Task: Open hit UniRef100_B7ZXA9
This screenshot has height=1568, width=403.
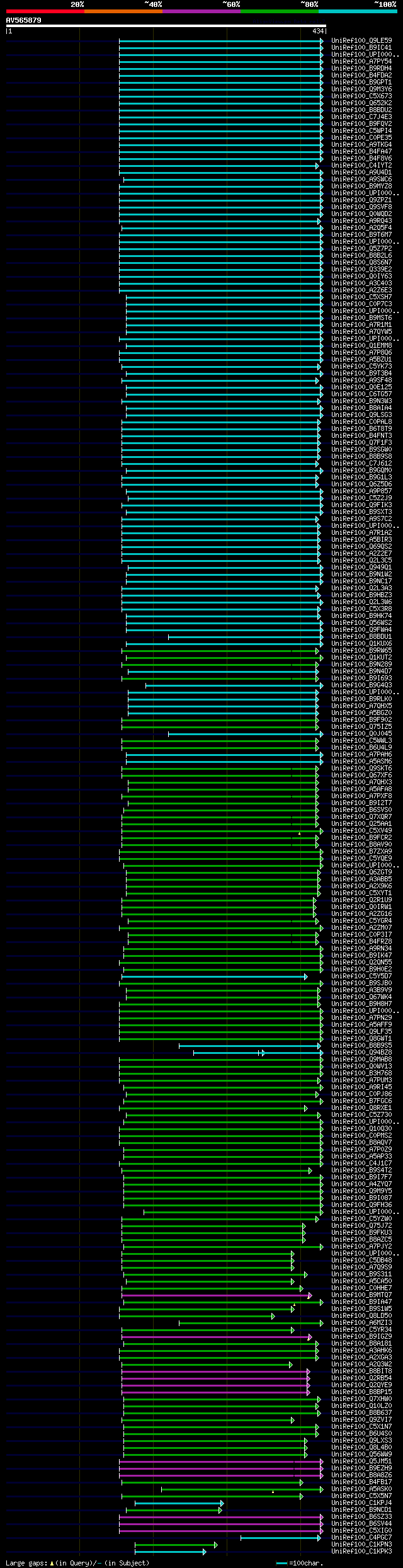Action: coord(361,851)
